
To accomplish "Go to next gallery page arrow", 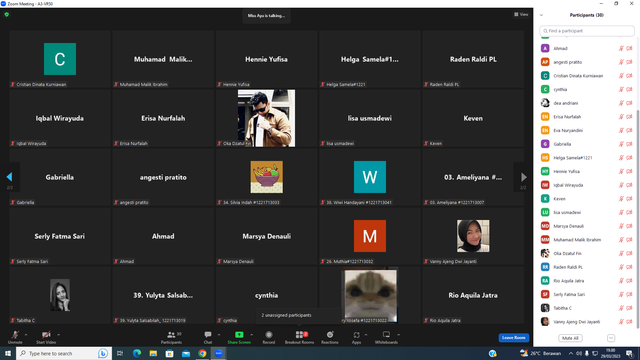I will [523, 177].
